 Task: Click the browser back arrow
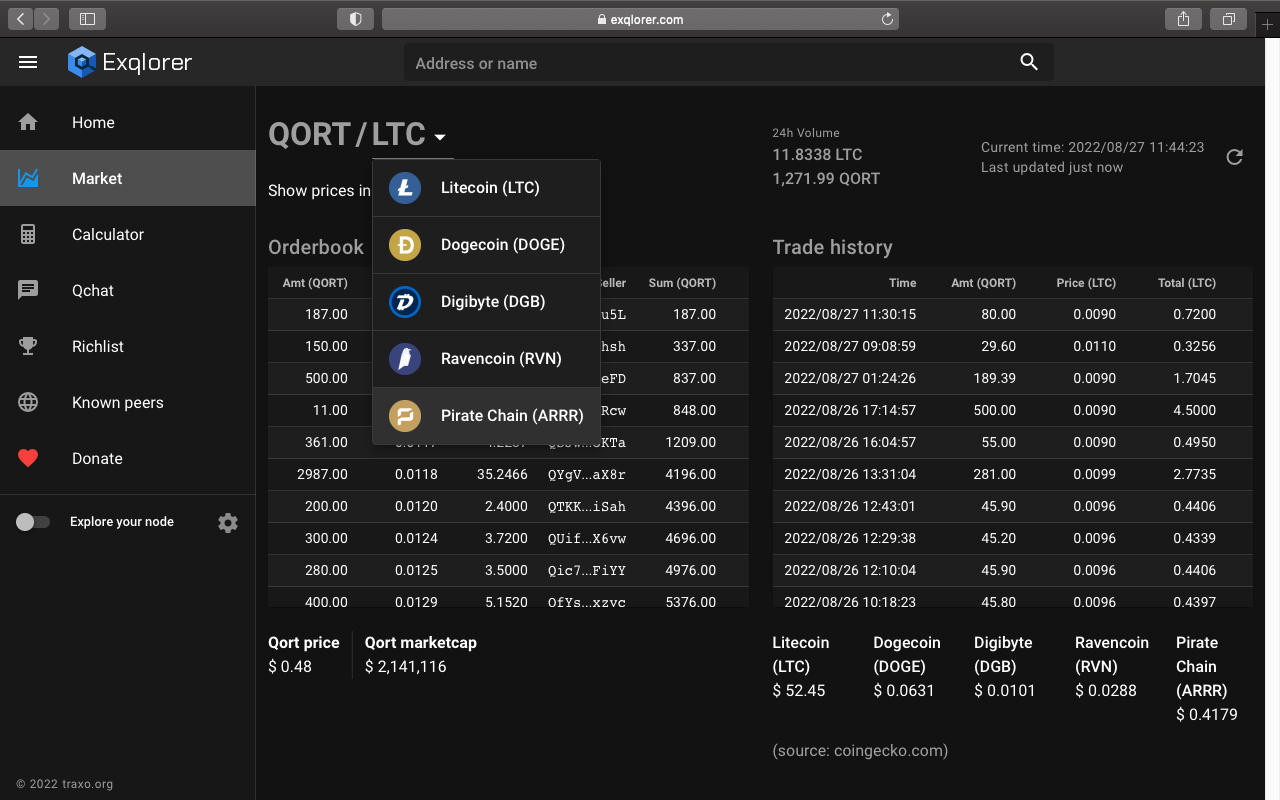pyautogui.click(x=21, y=18)
